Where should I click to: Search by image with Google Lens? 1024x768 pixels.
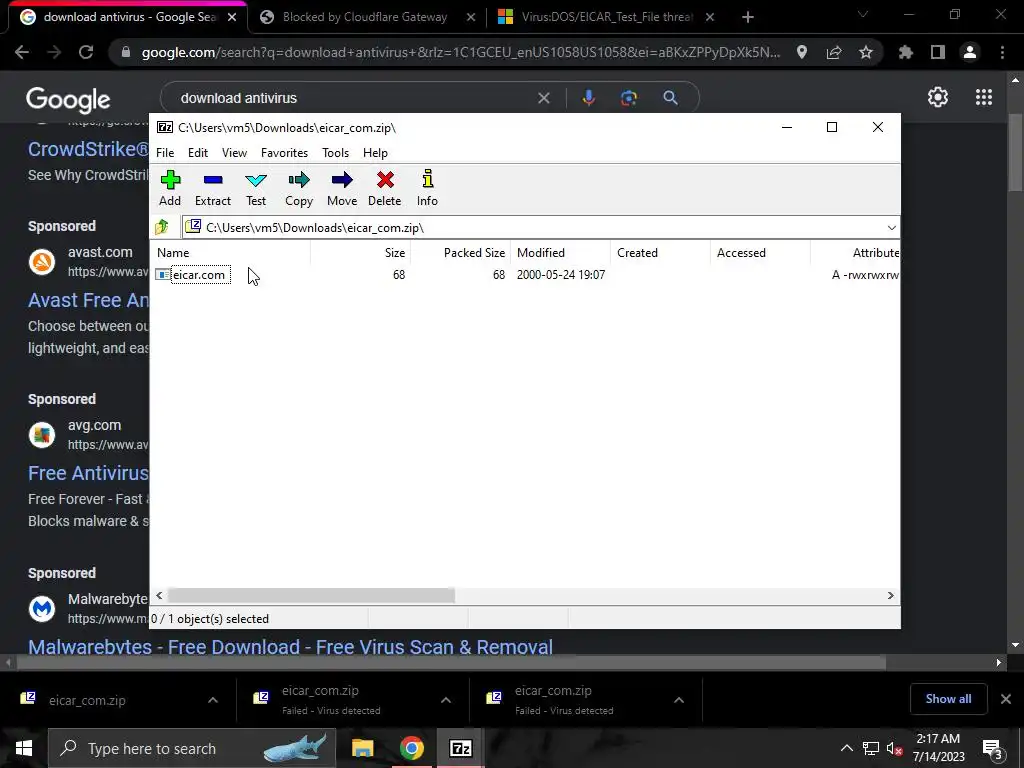(628, 98)
